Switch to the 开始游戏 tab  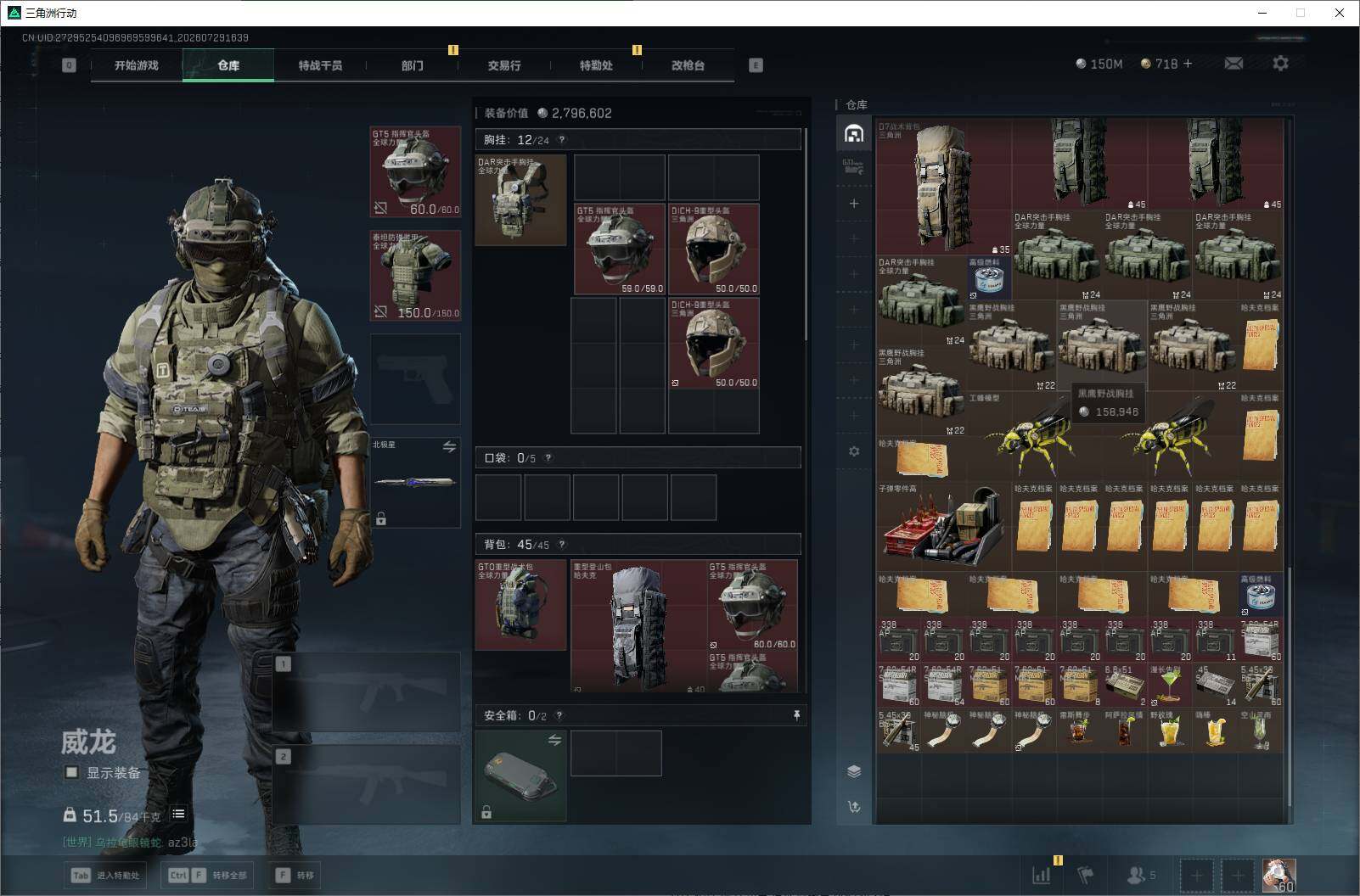click(x=137, y=65)
